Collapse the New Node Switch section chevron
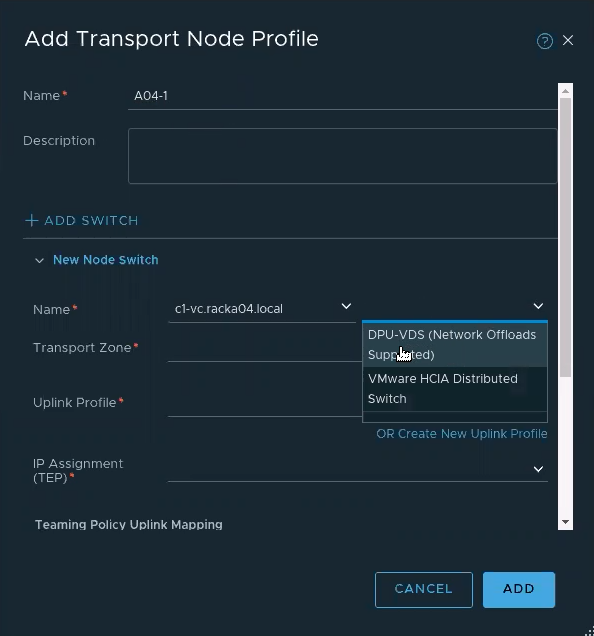The image size is (594, 636). click(x=39, y=260)
